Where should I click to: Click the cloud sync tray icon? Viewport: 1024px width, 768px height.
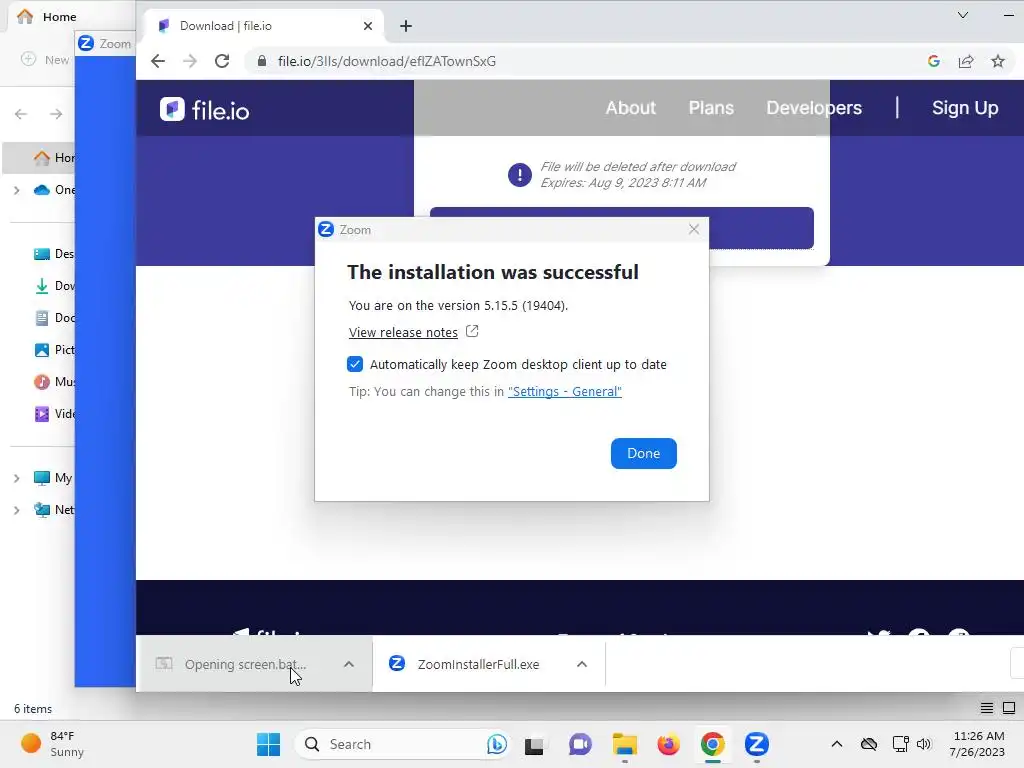pos(869,744)
